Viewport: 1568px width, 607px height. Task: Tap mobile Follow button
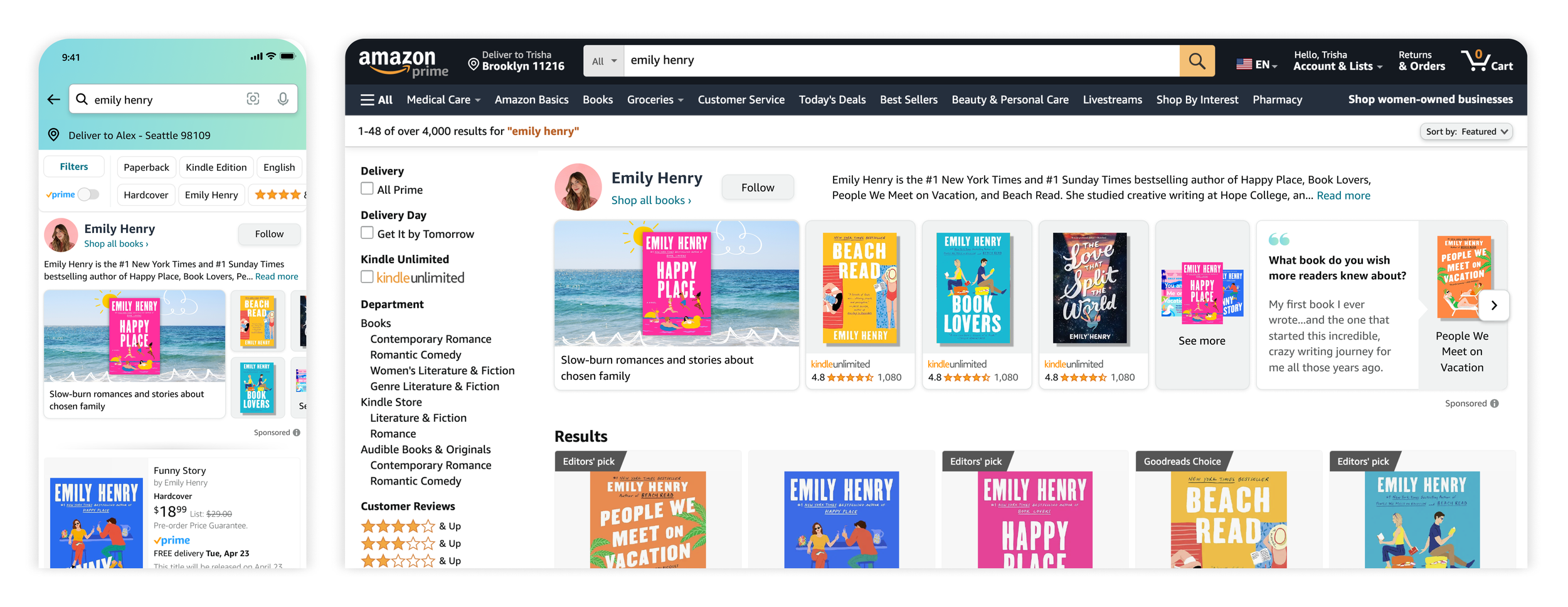pyautogui.click(x=269, y=234)
